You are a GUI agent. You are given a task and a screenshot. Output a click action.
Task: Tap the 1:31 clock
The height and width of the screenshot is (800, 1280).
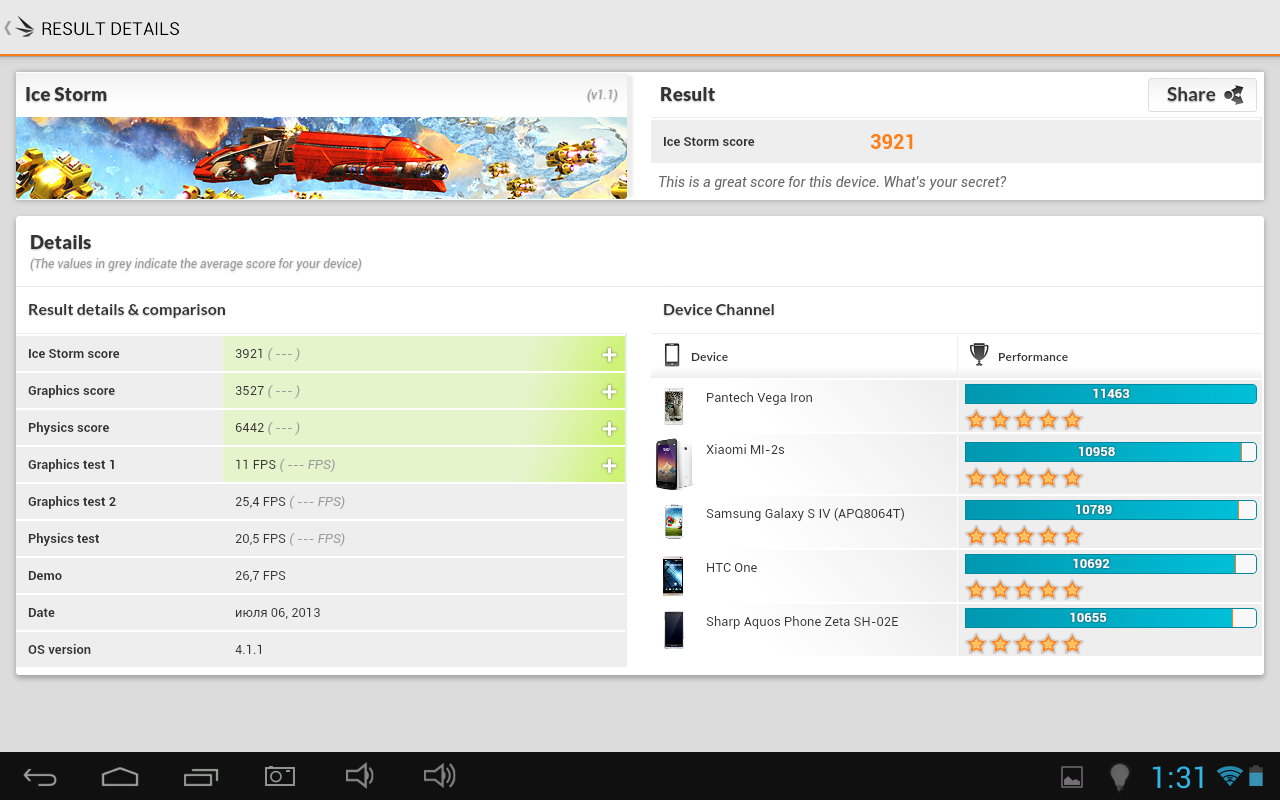pos(1179,777)
